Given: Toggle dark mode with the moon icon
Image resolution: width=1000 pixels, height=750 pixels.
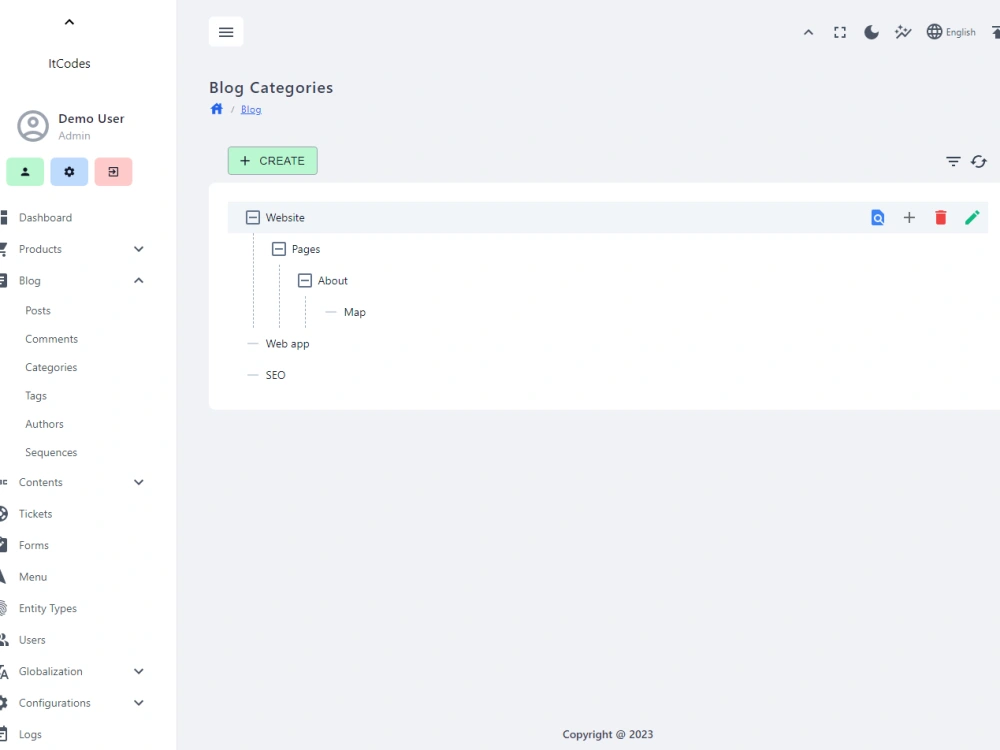Looking at the screenshot, I should pos(871,31).
